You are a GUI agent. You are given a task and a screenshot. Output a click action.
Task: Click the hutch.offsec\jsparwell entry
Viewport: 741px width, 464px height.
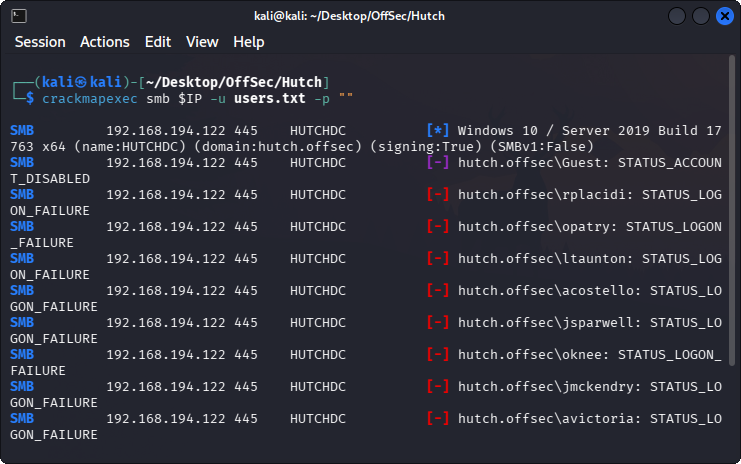tap(550, 323)
